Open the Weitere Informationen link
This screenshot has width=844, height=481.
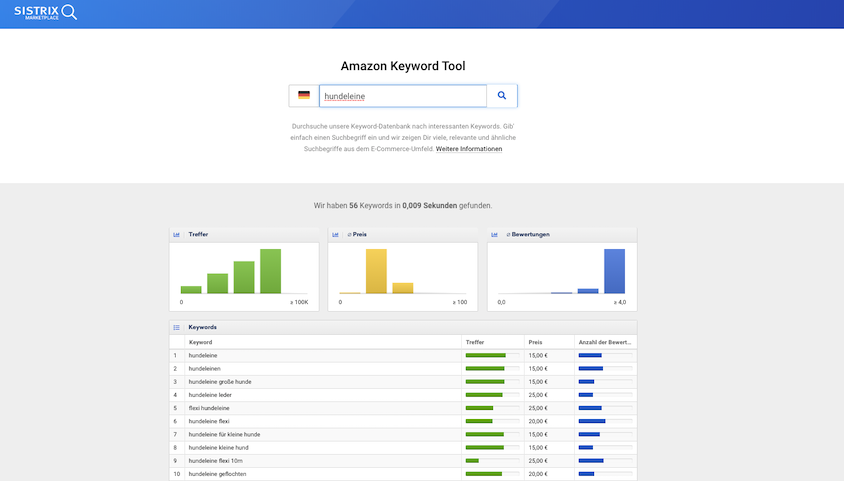tap(469, 149)
